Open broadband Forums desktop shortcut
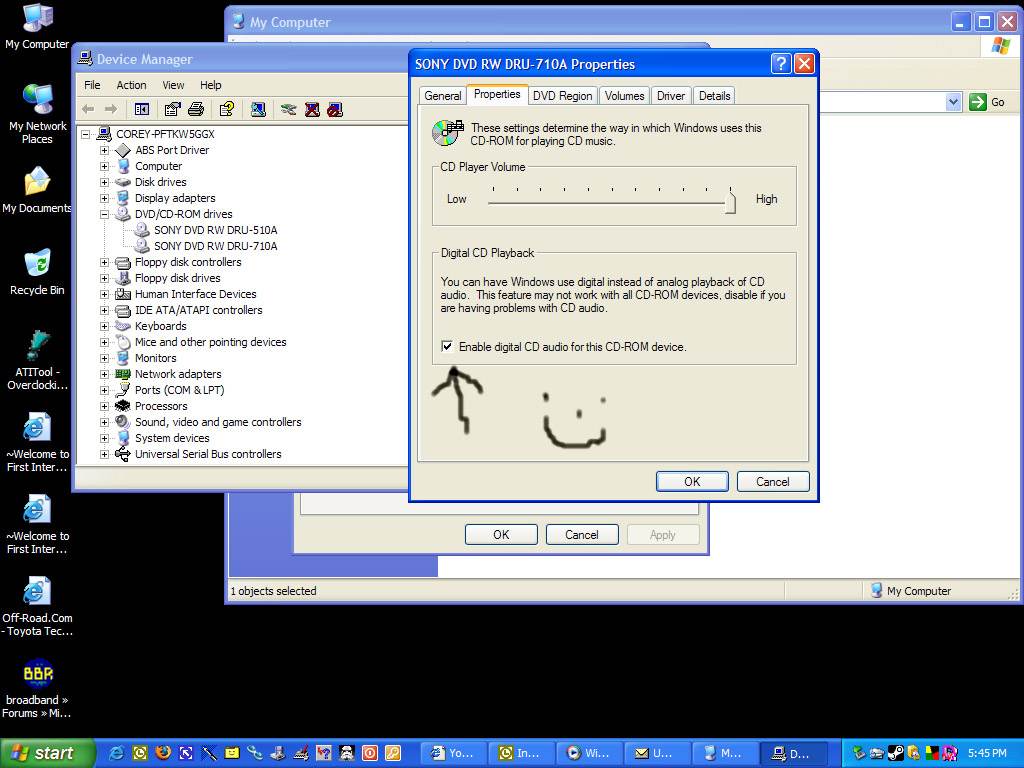 click(37, 688)
